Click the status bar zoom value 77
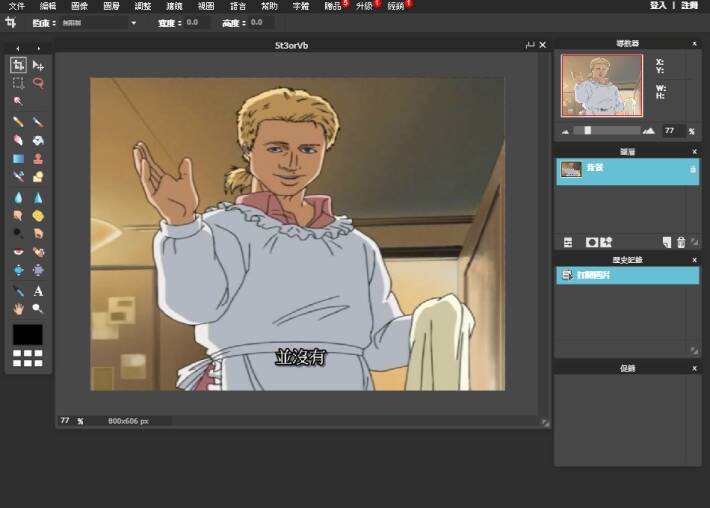The height and width of the screenshot is (508, 710). point(65,421)
